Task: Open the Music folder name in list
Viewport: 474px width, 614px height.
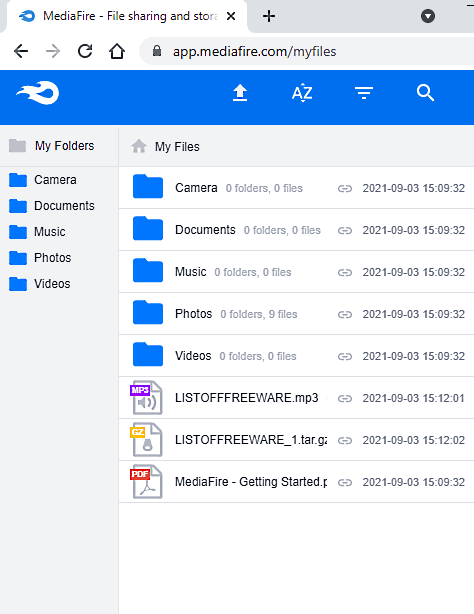Action: (190, 271)
